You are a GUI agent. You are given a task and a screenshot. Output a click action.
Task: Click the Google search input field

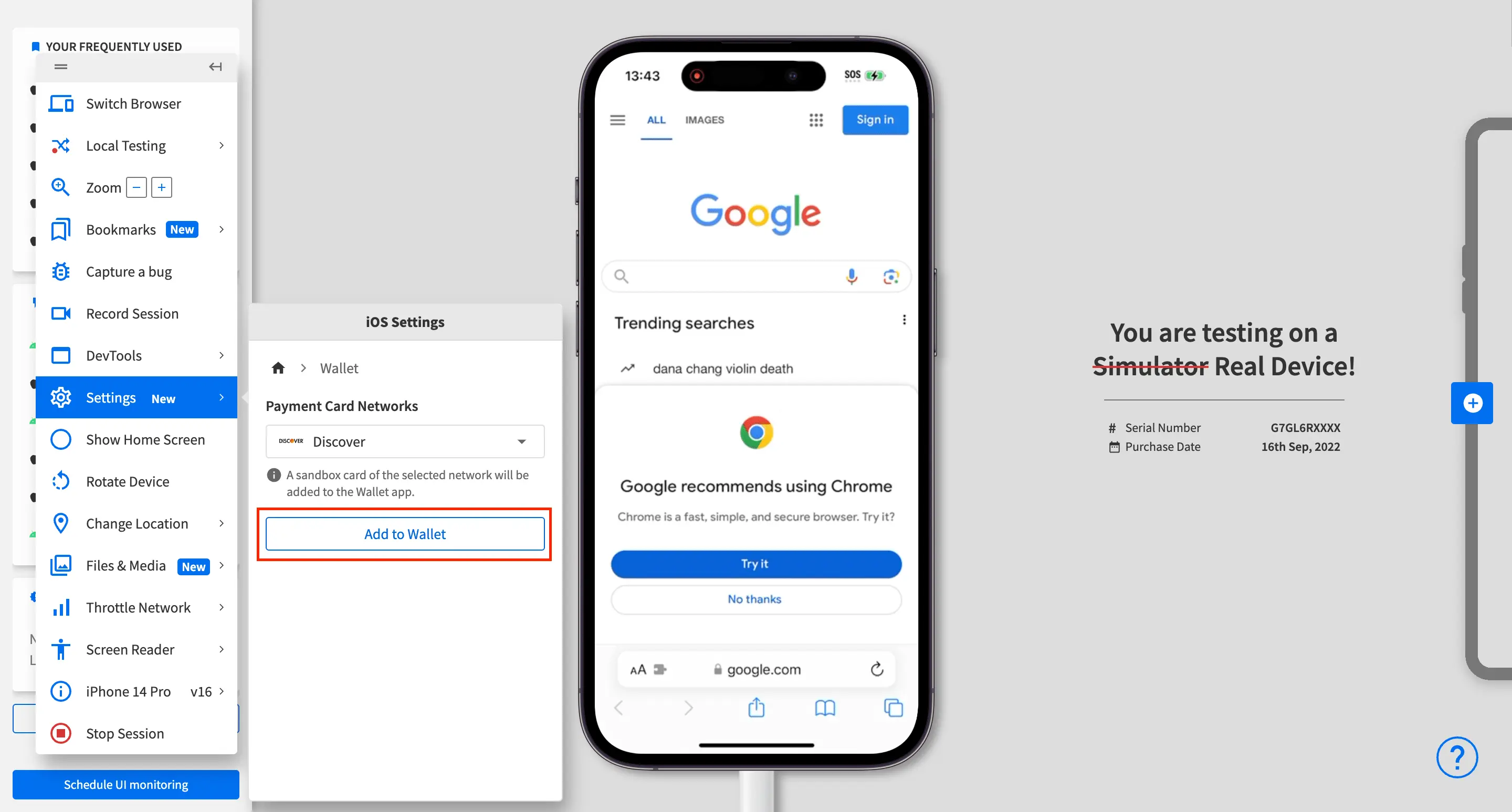[754, 276]
